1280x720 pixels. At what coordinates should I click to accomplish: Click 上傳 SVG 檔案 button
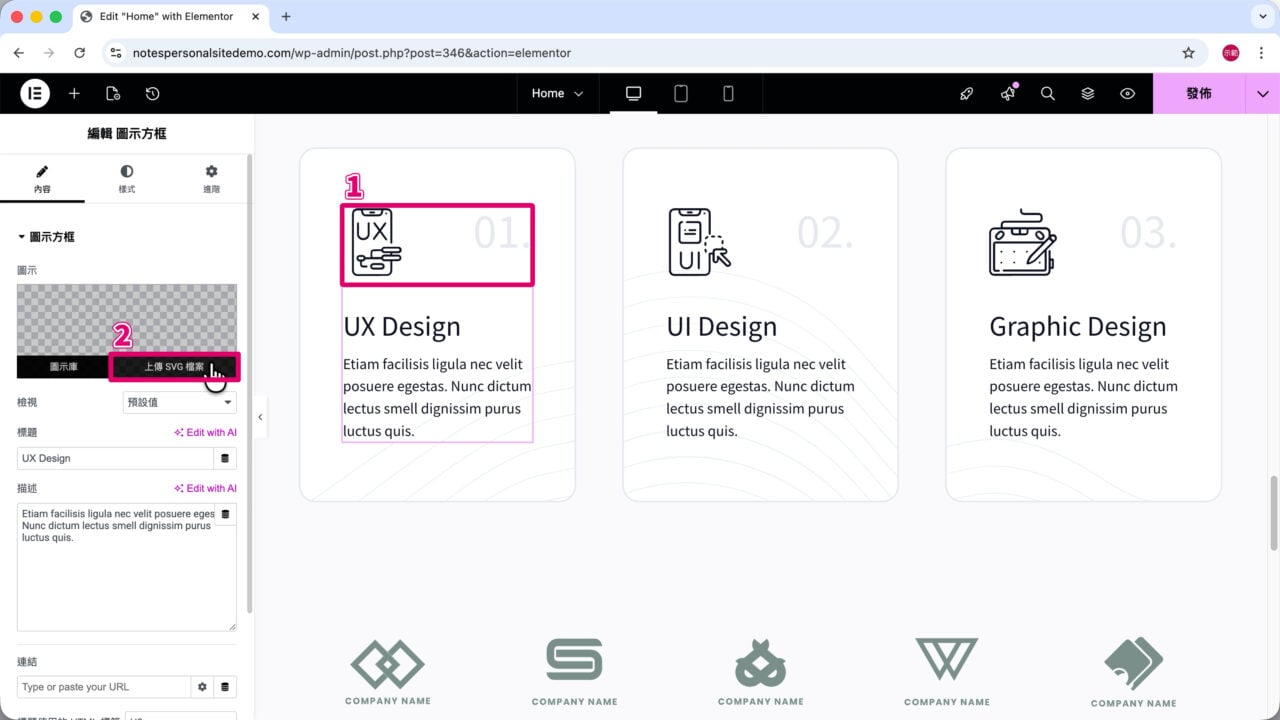coord(174,367)
